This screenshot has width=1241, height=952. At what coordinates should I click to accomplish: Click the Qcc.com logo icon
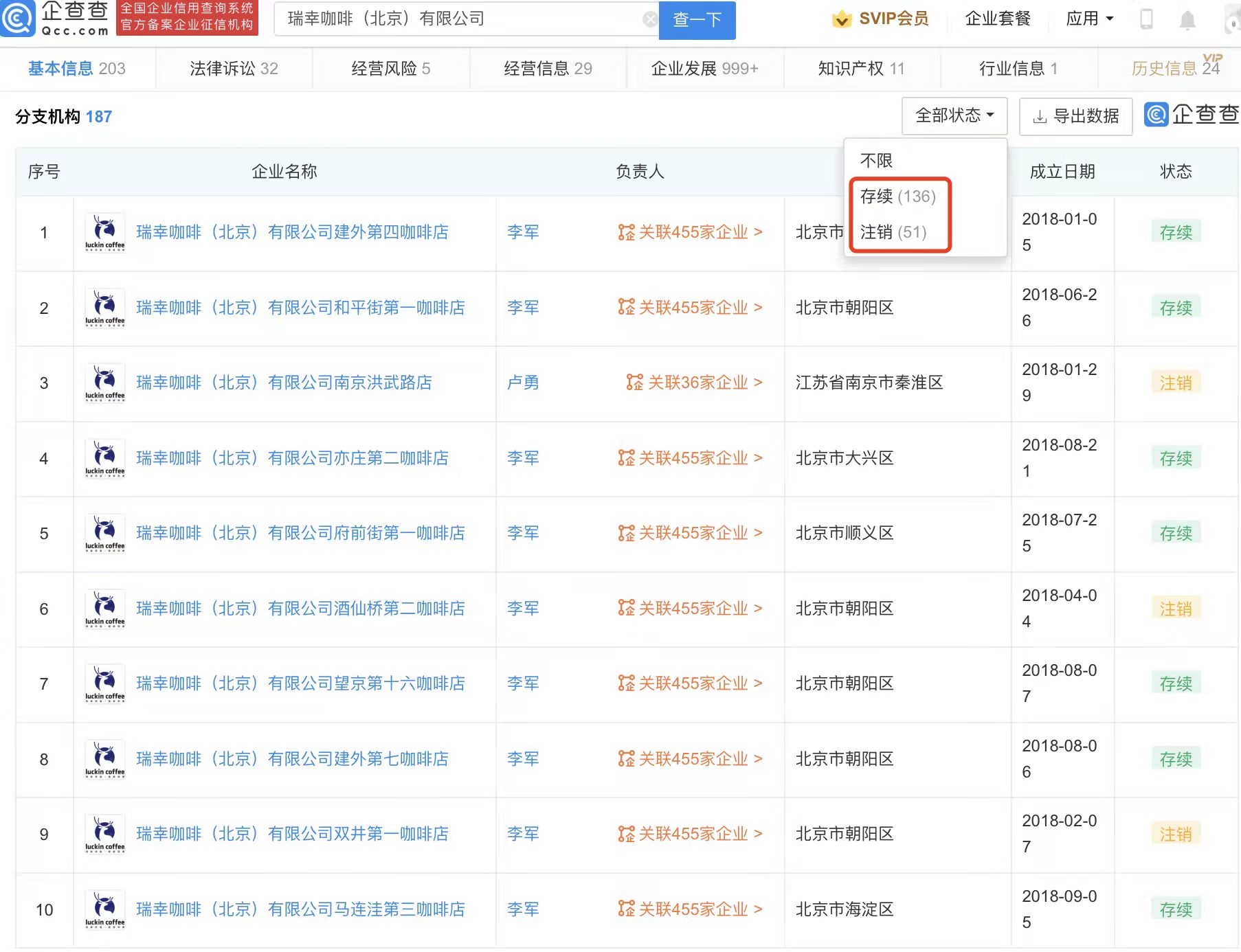coord(17,19)
